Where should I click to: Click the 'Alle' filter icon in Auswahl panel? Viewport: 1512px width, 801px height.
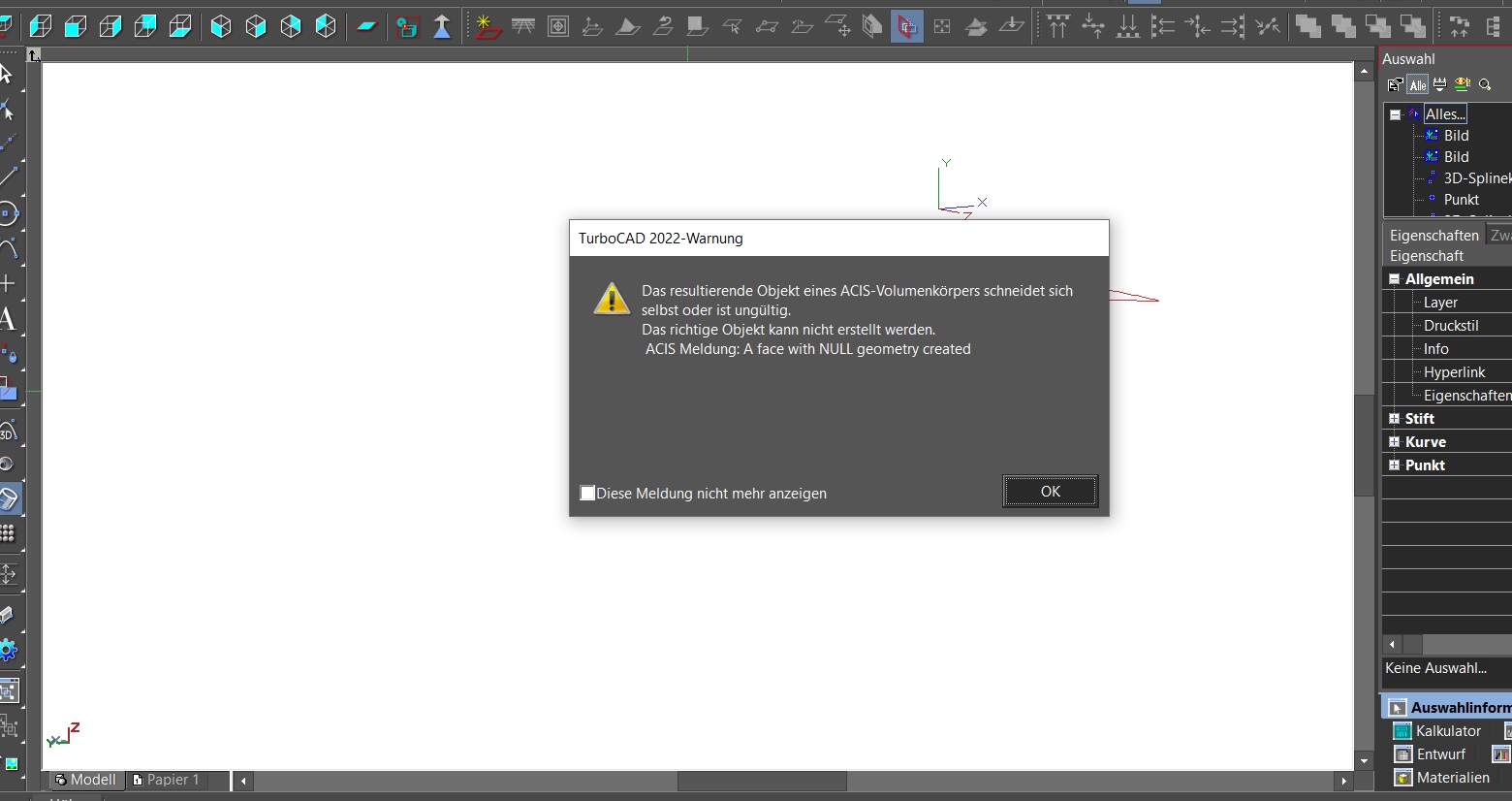[x=1418, y=84]
